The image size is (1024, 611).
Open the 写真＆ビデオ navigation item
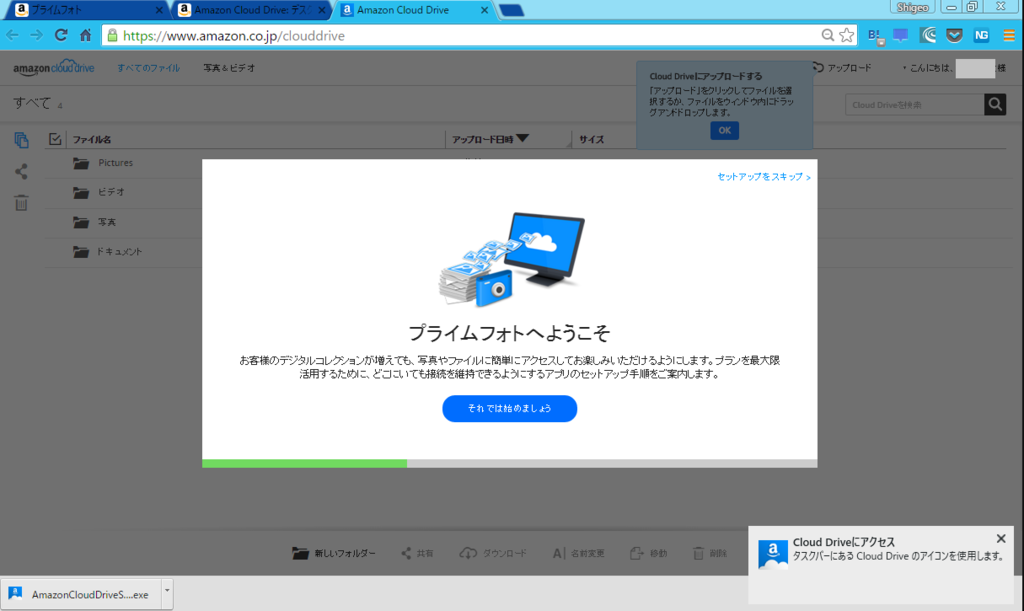[229, 68]
